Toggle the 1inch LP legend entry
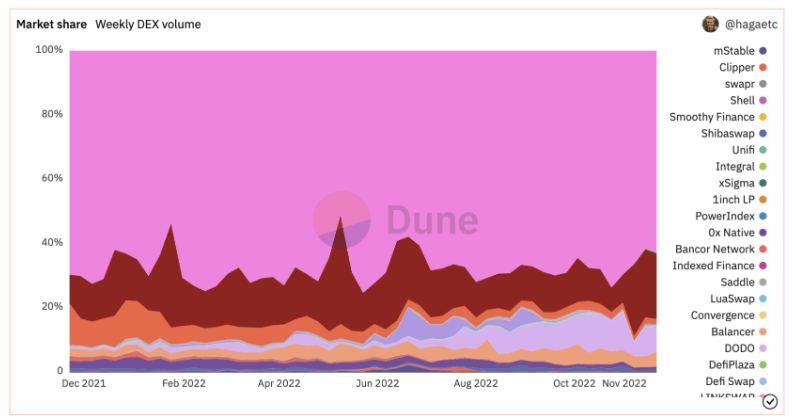This screenshot has width=796, height=420. 739,200
